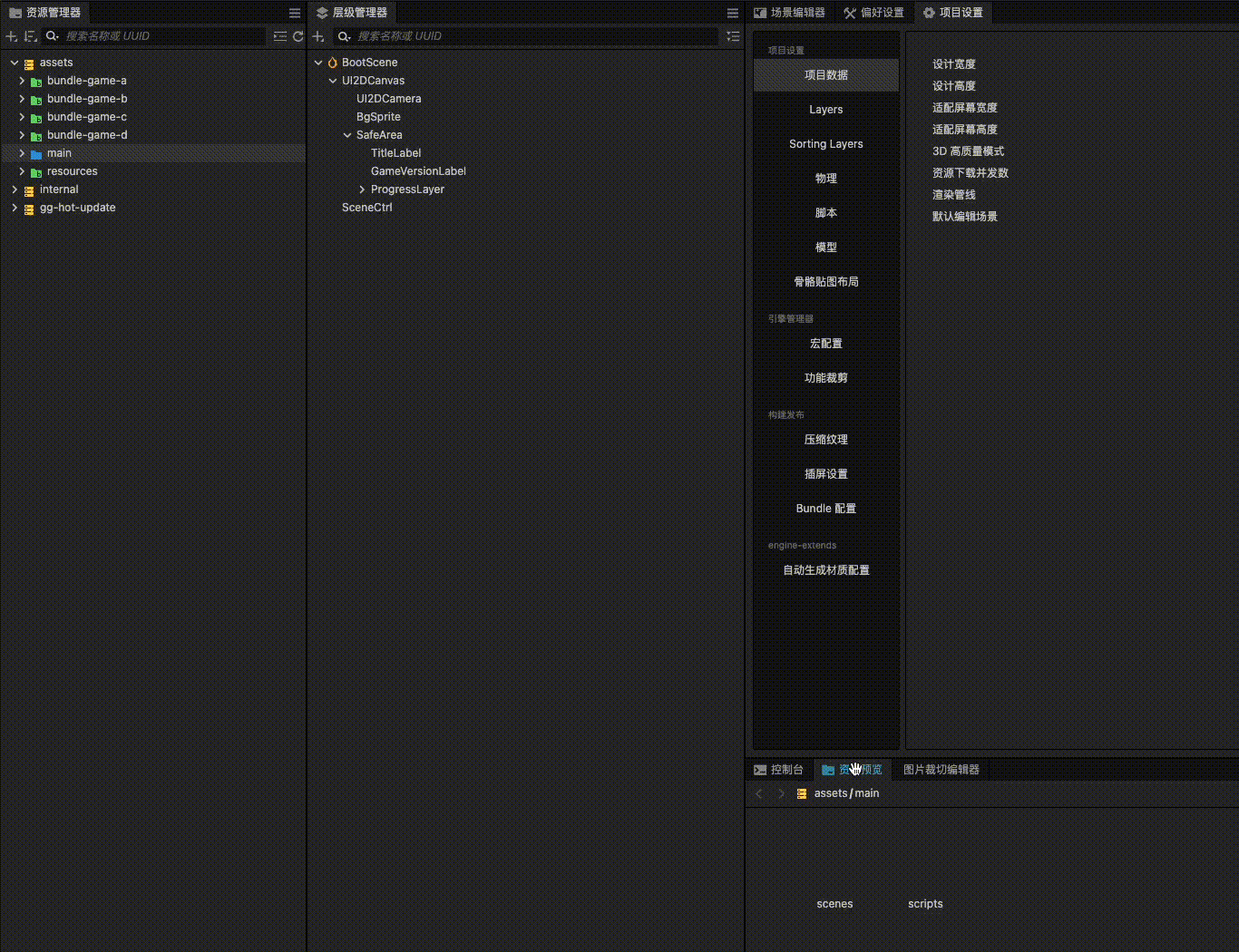Open the 插屏设置 section

click(826, 474)
